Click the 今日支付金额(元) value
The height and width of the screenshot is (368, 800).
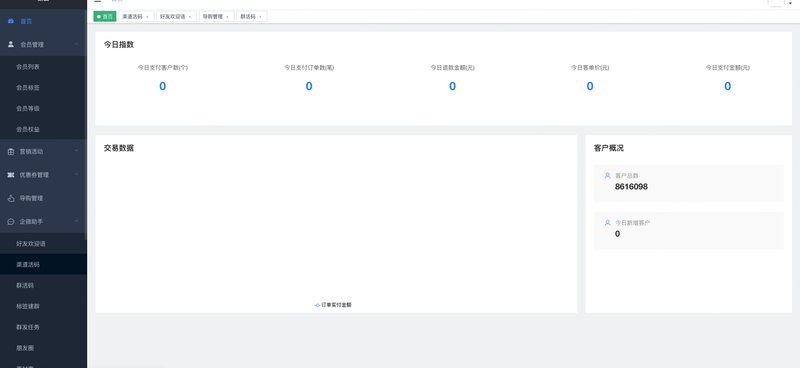728,86
